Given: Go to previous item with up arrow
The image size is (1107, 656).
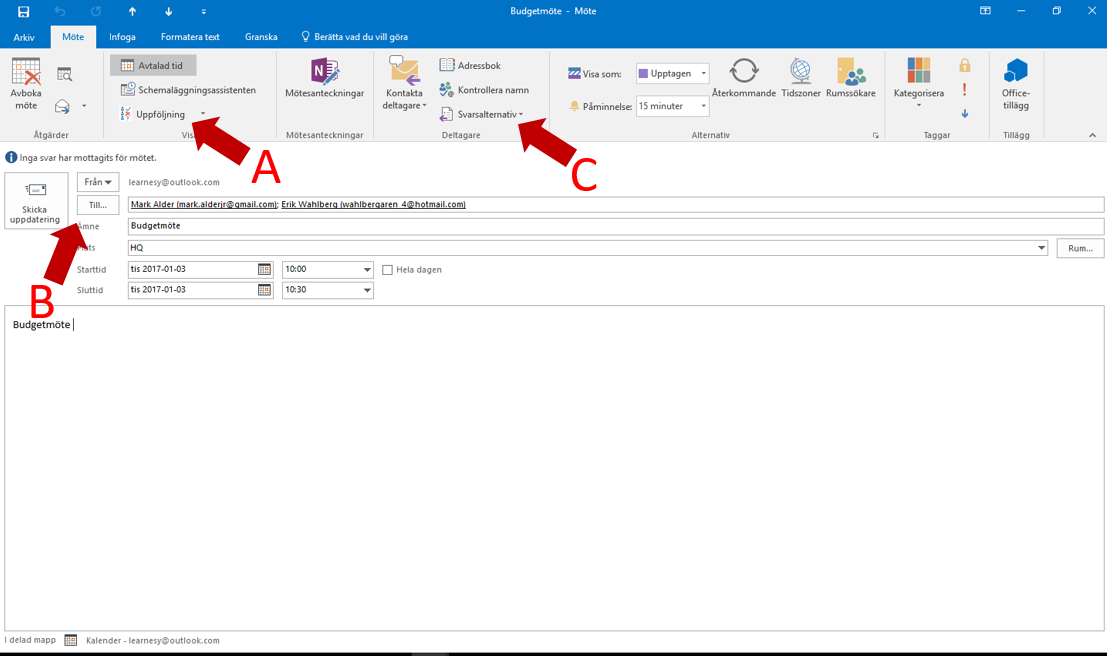Looking at the screenshot, I should (132, 11).
